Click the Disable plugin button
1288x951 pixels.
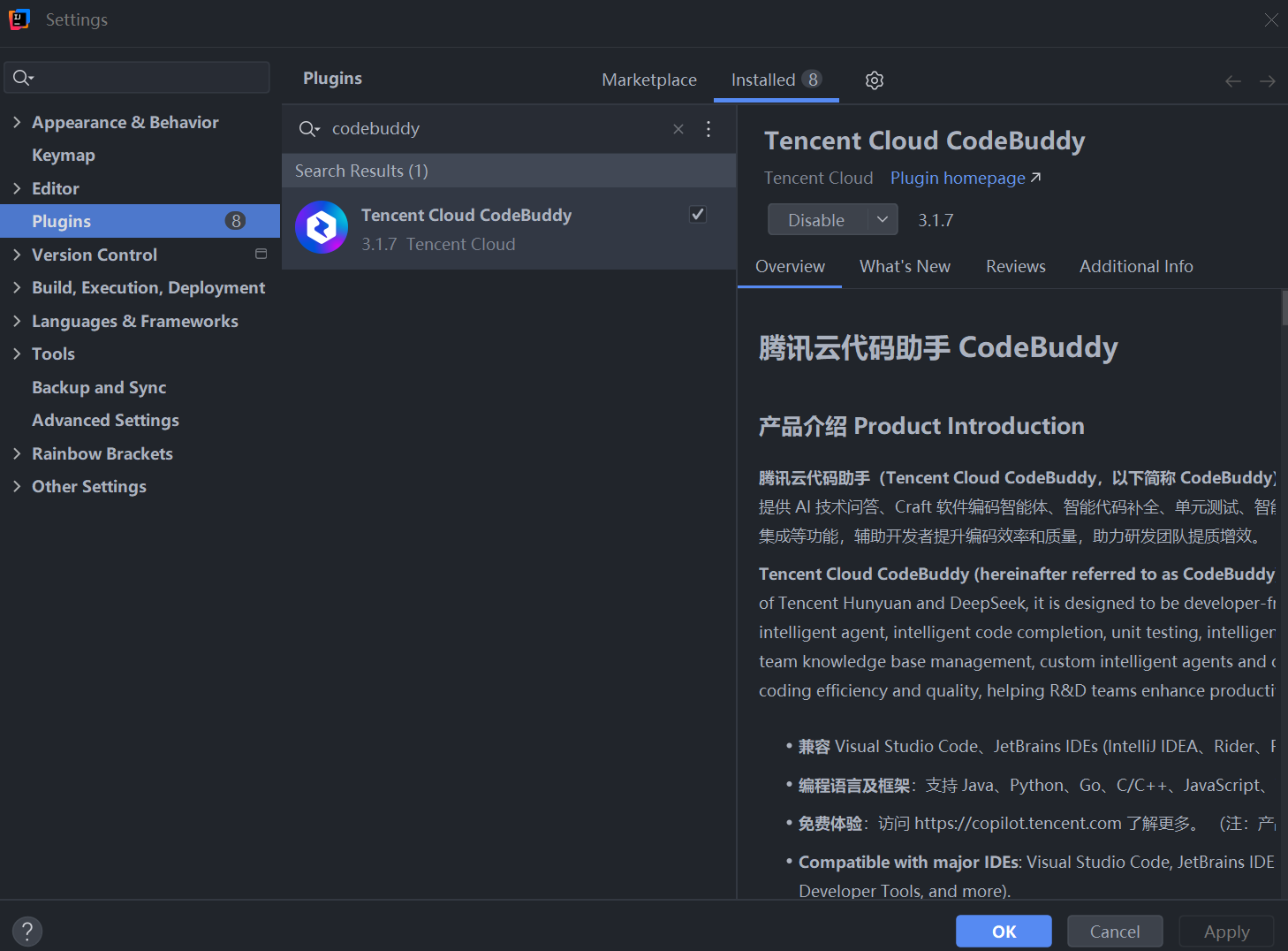(x=816, y=219)
